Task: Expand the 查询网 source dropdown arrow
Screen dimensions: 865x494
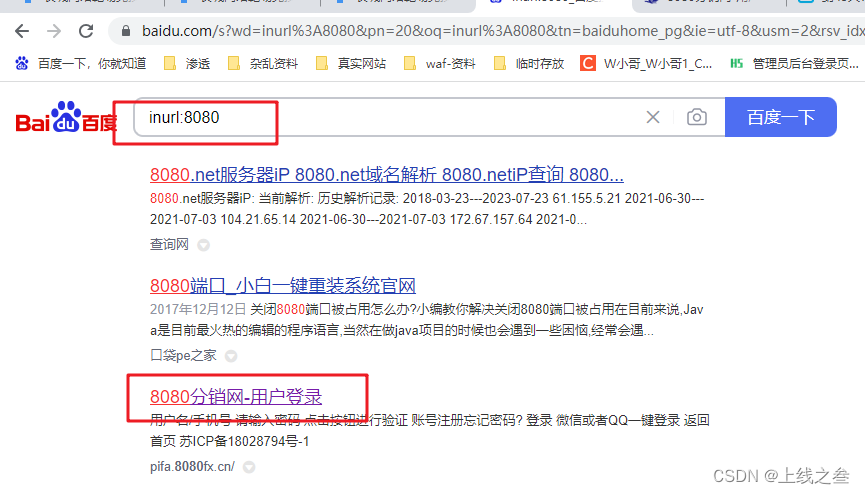Action: coord(204,245)
